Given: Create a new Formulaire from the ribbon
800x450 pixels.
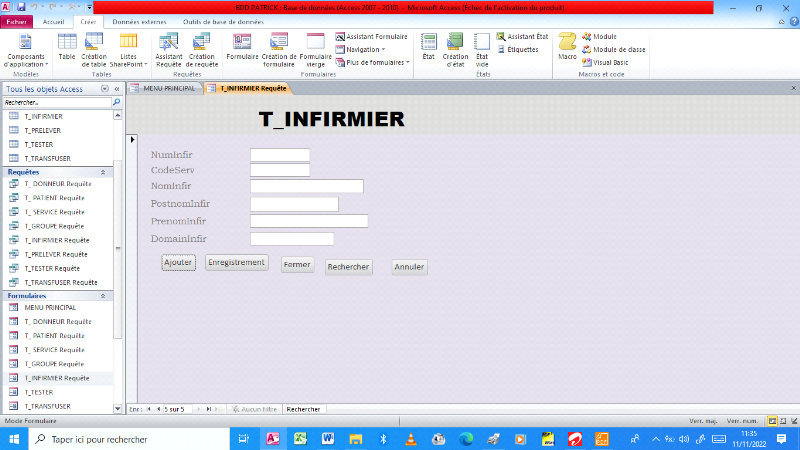Looking at the screenshot, I should 242,47.
